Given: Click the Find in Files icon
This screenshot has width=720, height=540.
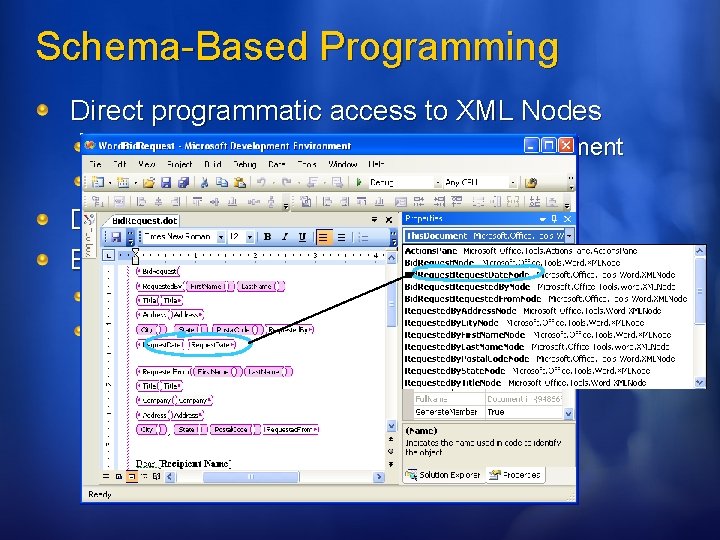Looking at the screenshot, I should click(x=531, y=183).
